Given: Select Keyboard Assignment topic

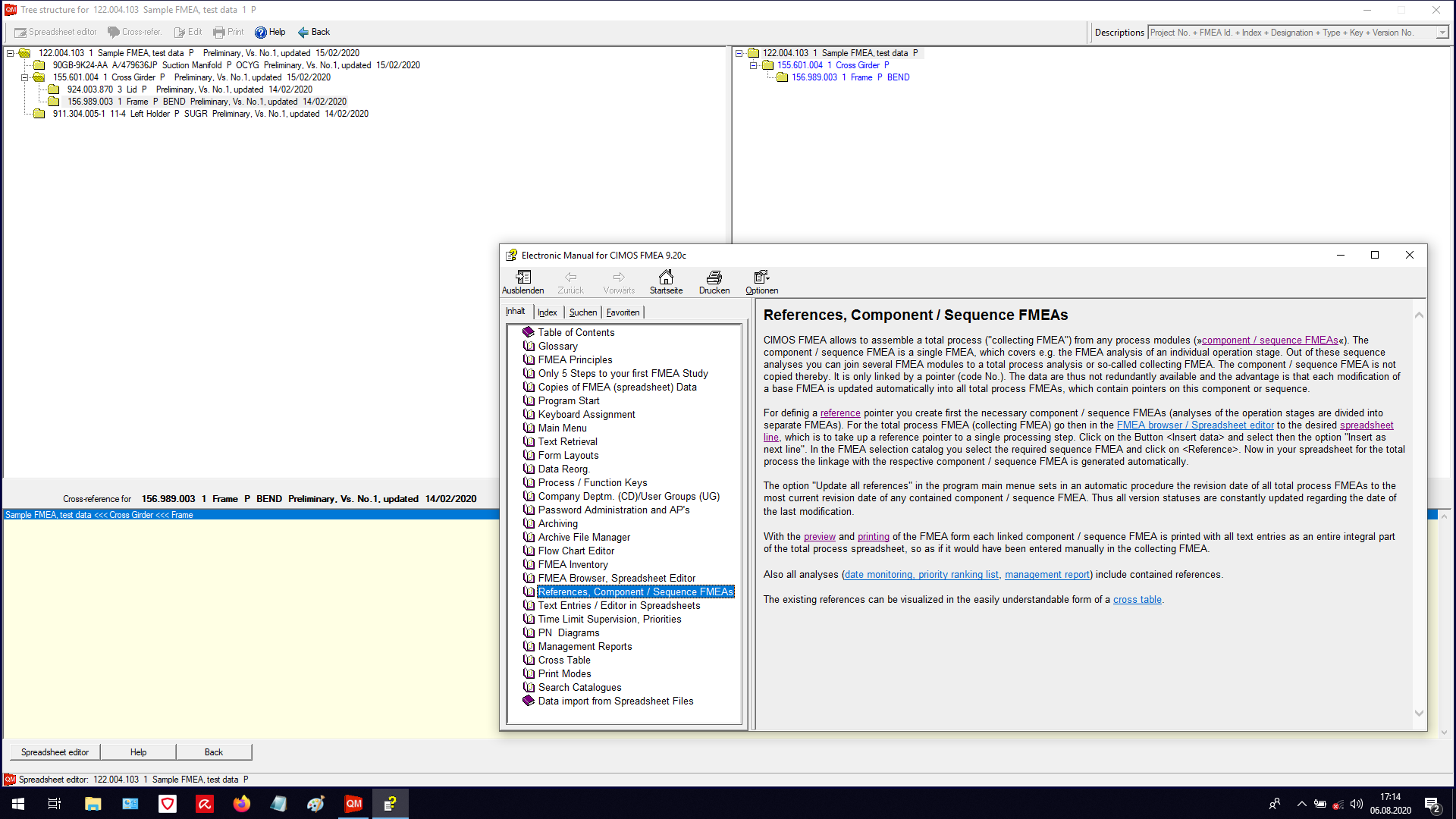Looking at the screenshot, I should (x=586, y=414).
